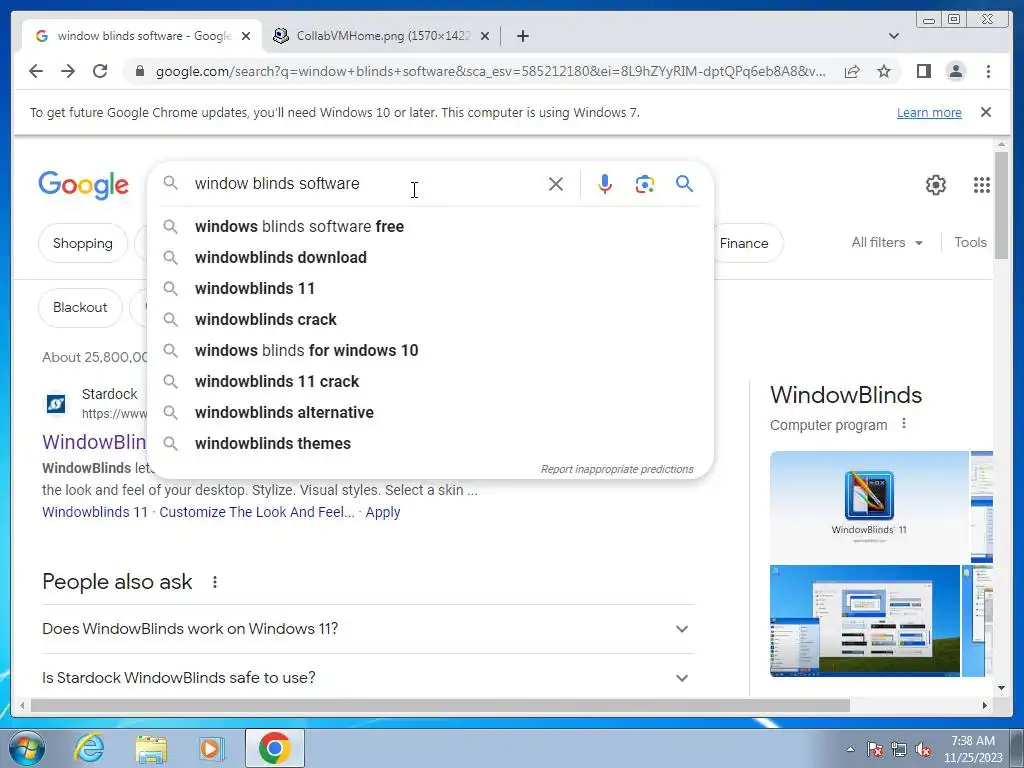
Task: Open WindowBlinds desktop screenshot thumbnail
Action: [x=865, y=621]
